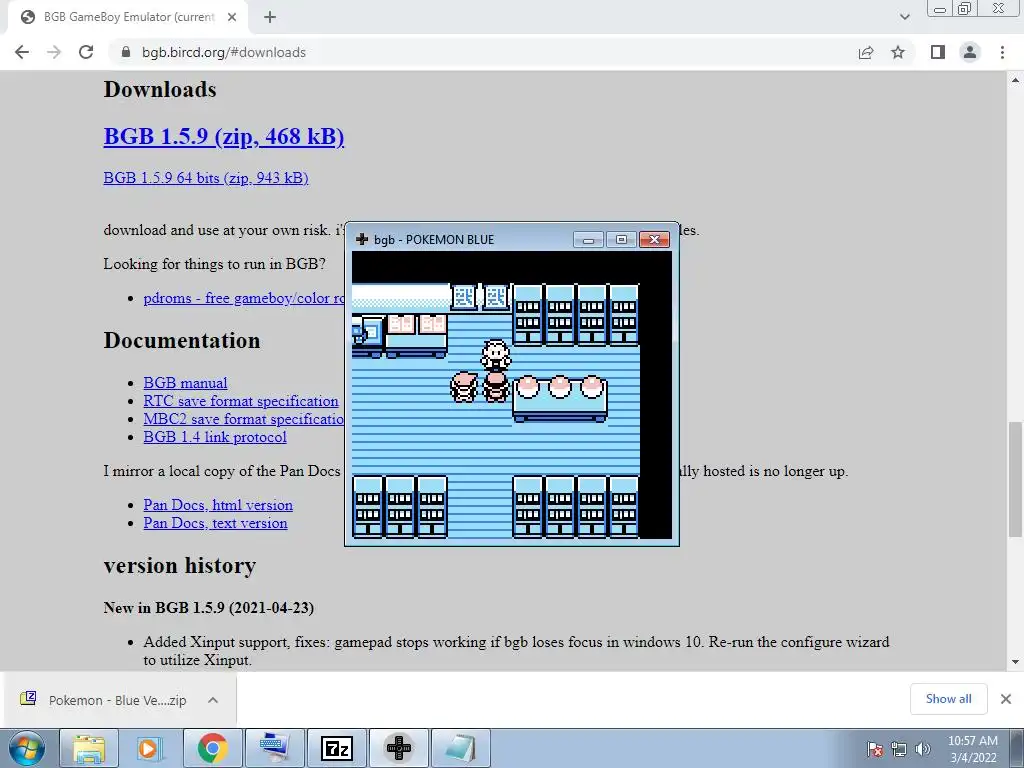Download BGB 1.5.9 zip 468 kB
The height and width of the screenshot is (768, 1024).
pos(224,136)
